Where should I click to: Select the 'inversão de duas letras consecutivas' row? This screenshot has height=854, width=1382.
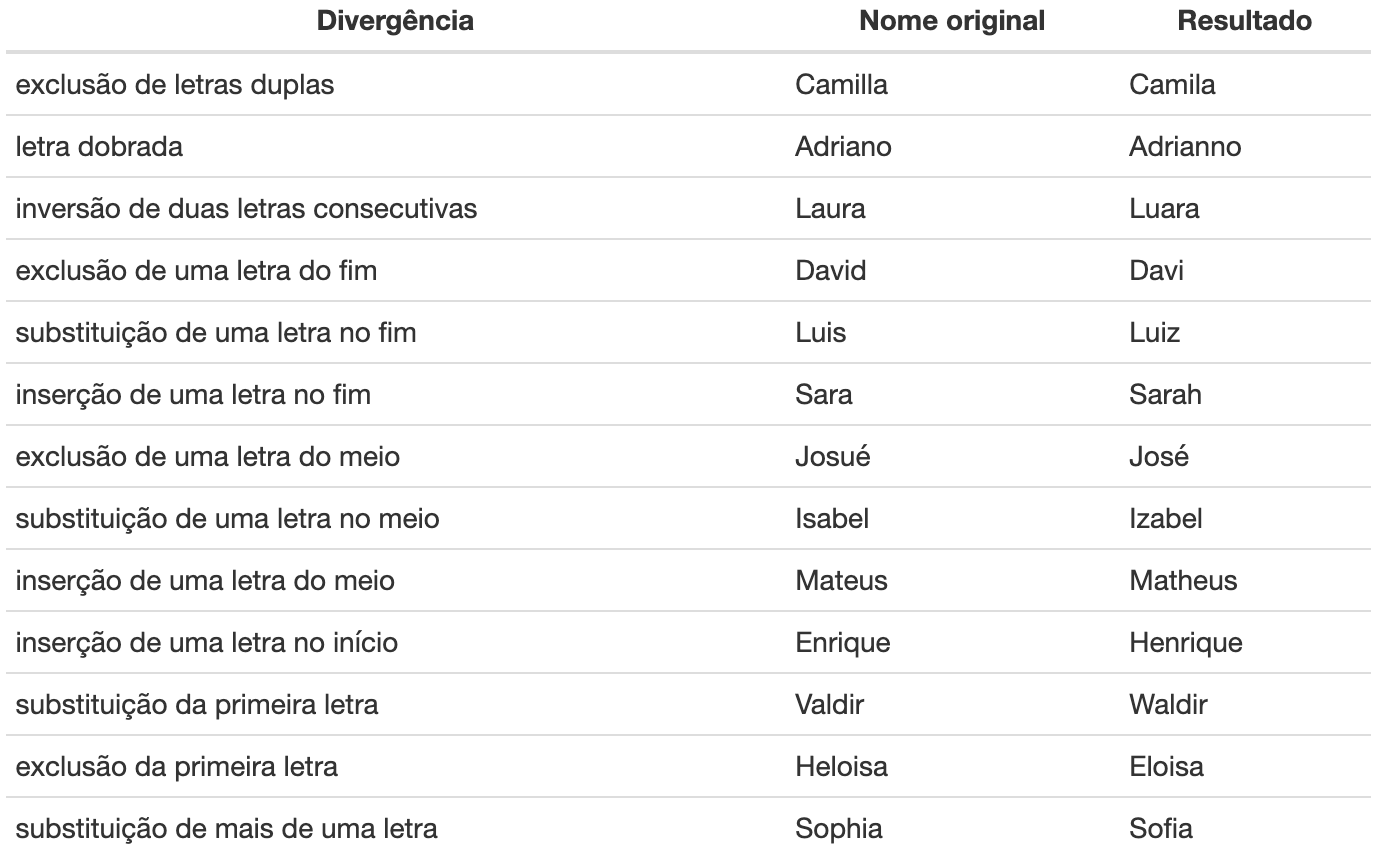click(x=691, y=209)
